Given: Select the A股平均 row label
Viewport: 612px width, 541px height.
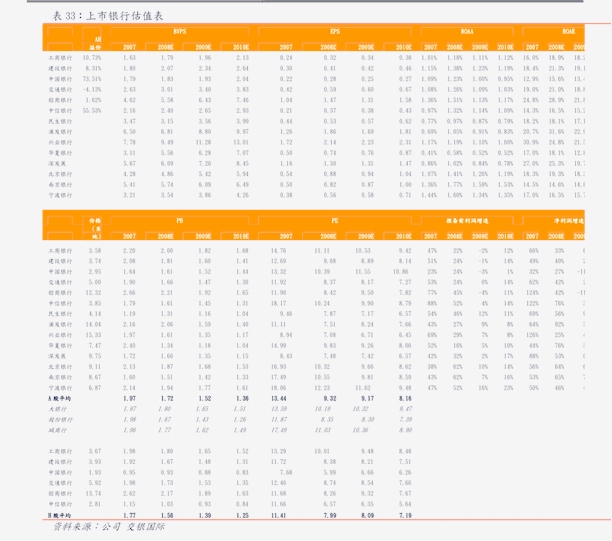Looking at the screenshot, I should pos(62,398).
